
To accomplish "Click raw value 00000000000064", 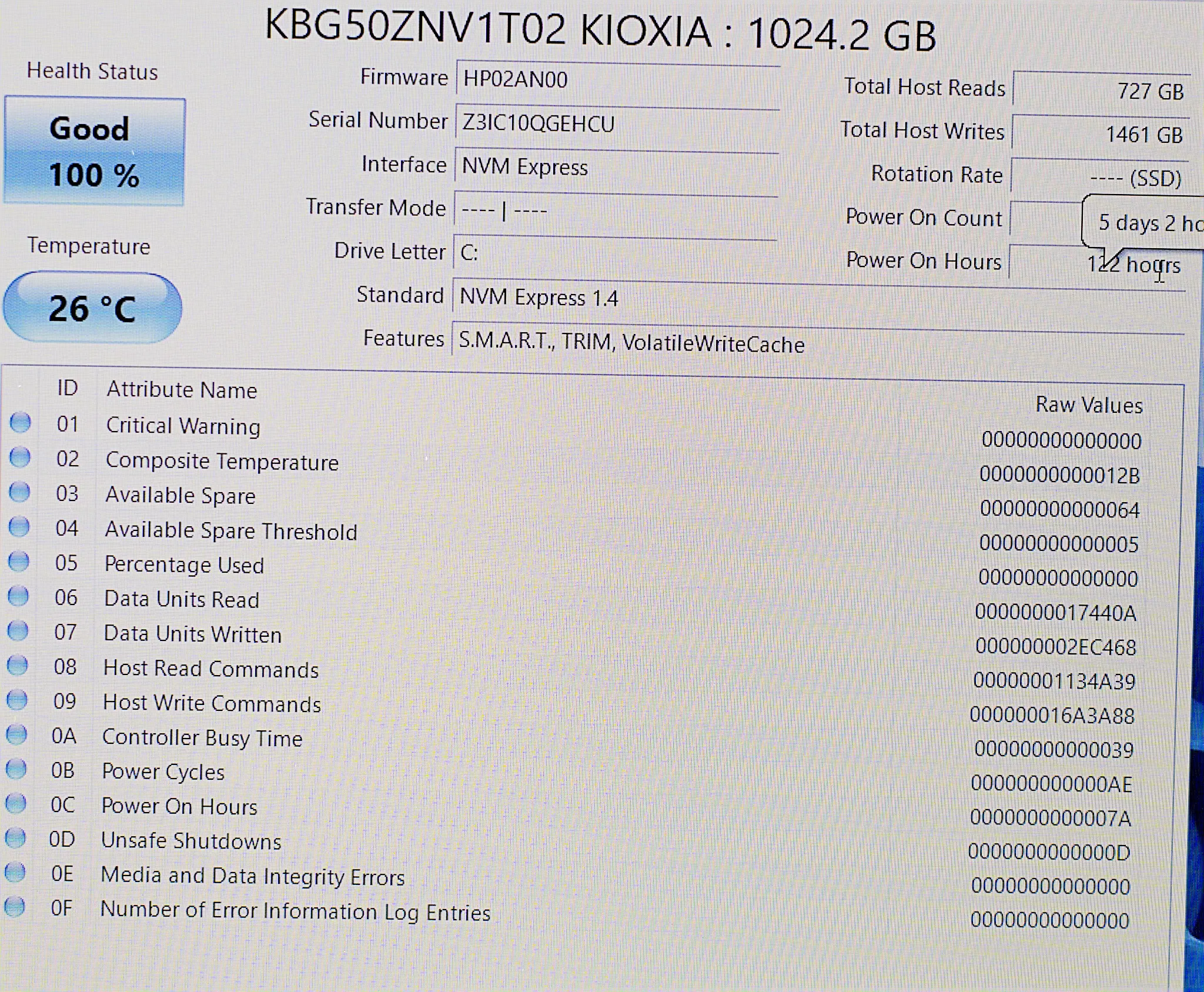I will pos(1060,509).
